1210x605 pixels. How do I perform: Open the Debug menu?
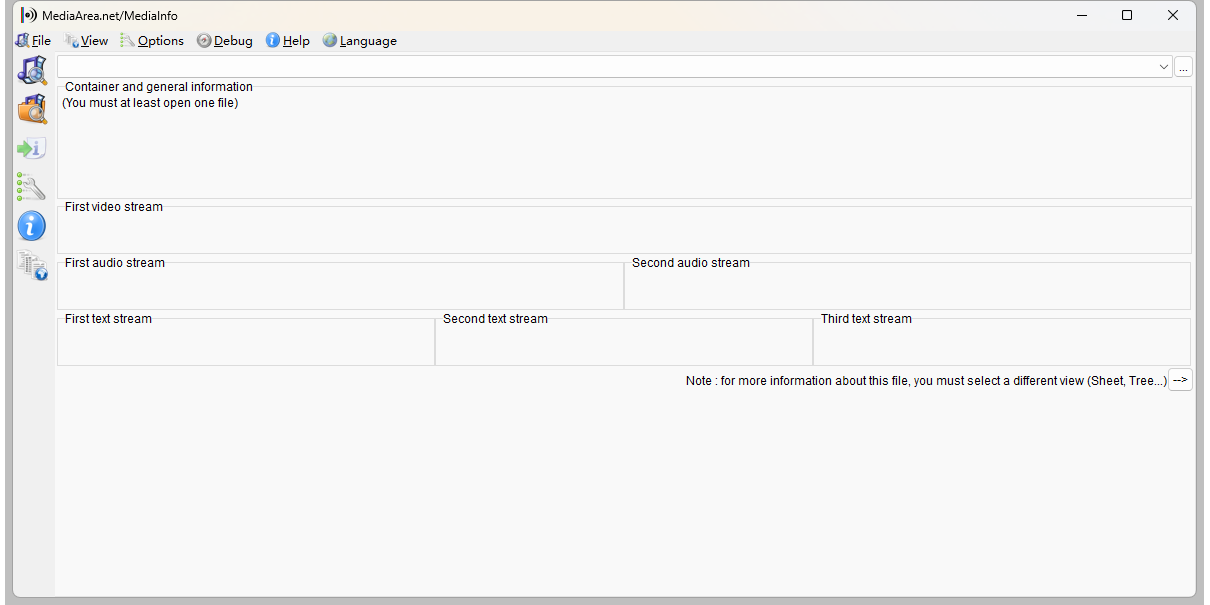[x=225, y=41]
